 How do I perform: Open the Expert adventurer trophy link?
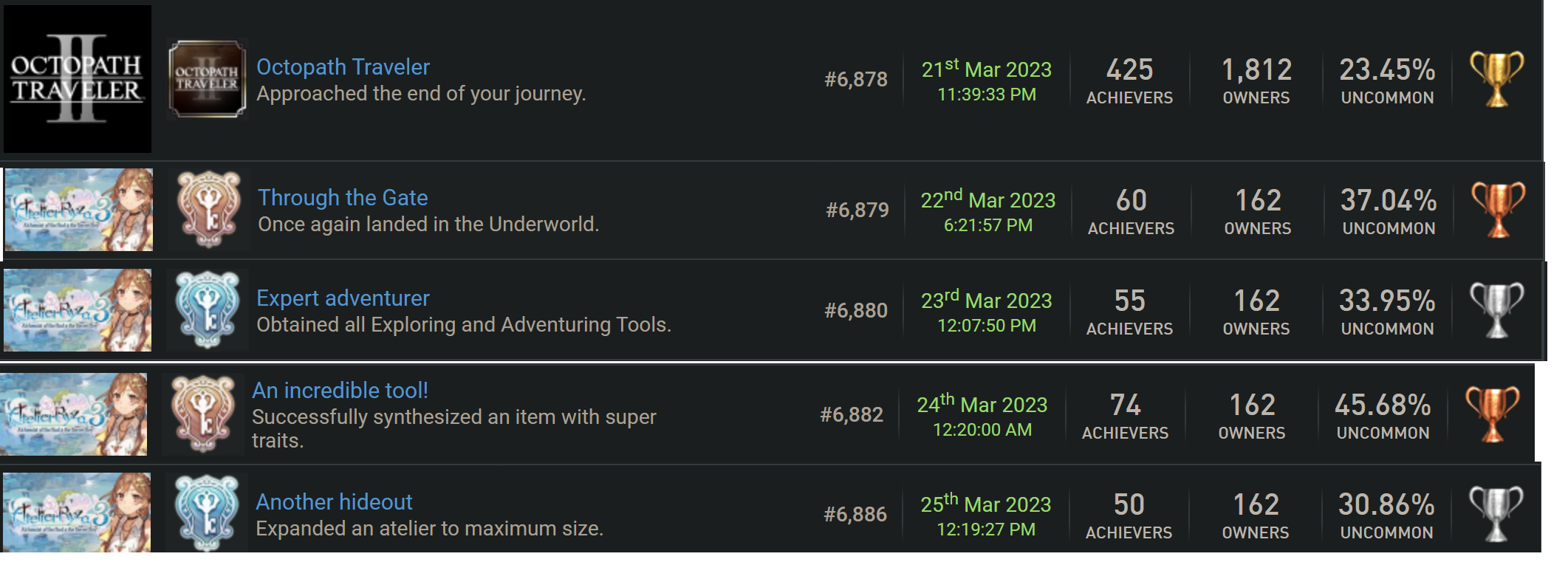click(343, 298)
